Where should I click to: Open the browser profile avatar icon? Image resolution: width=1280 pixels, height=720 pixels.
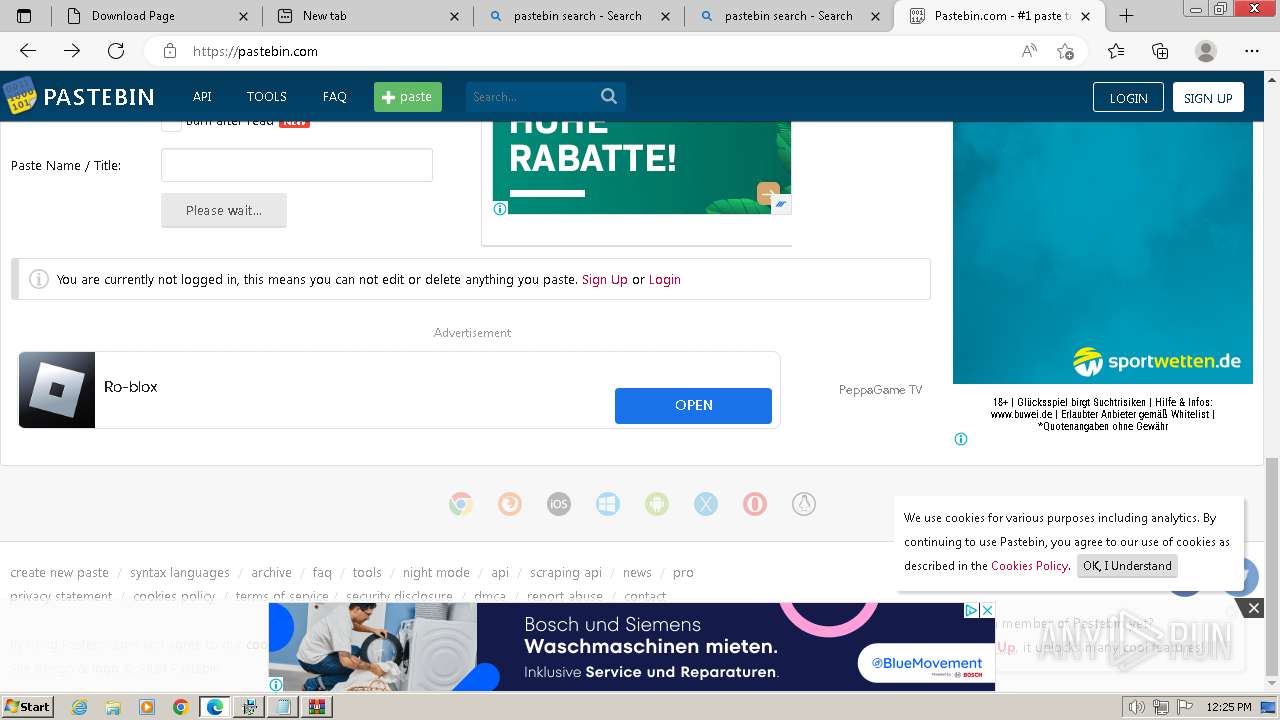(1206, 51)
